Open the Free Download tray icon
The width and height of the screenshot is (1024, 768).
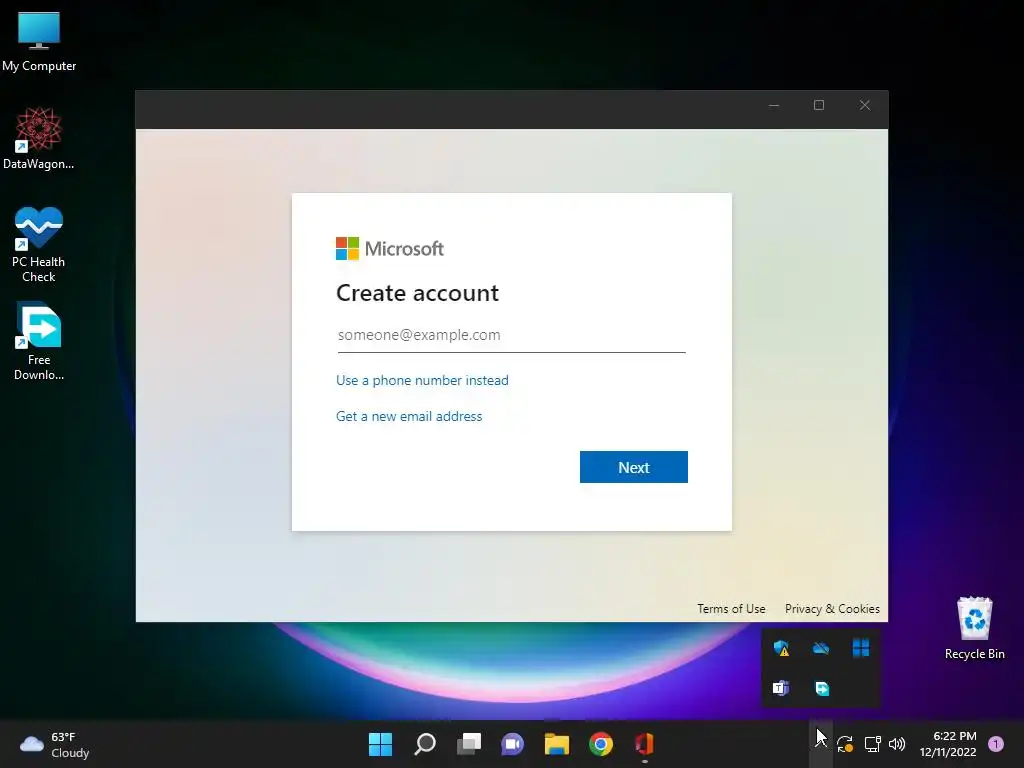tap(822, 688)
